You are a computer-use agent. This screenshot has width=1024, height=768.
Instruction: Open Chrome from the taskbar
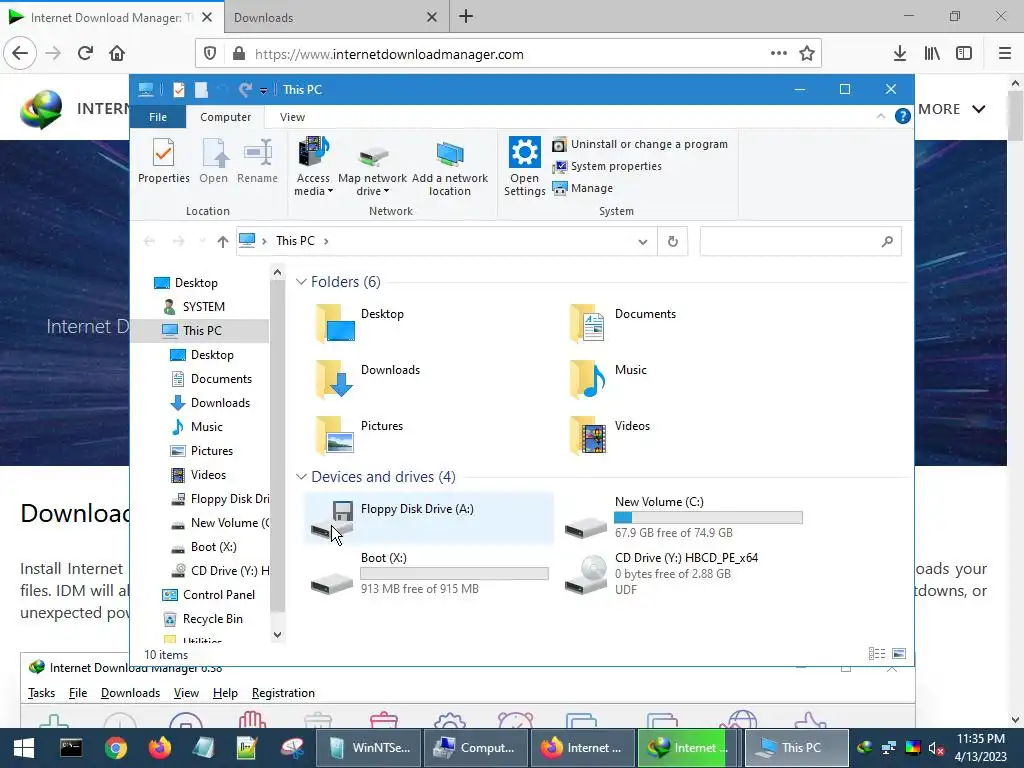click(116, 748)
